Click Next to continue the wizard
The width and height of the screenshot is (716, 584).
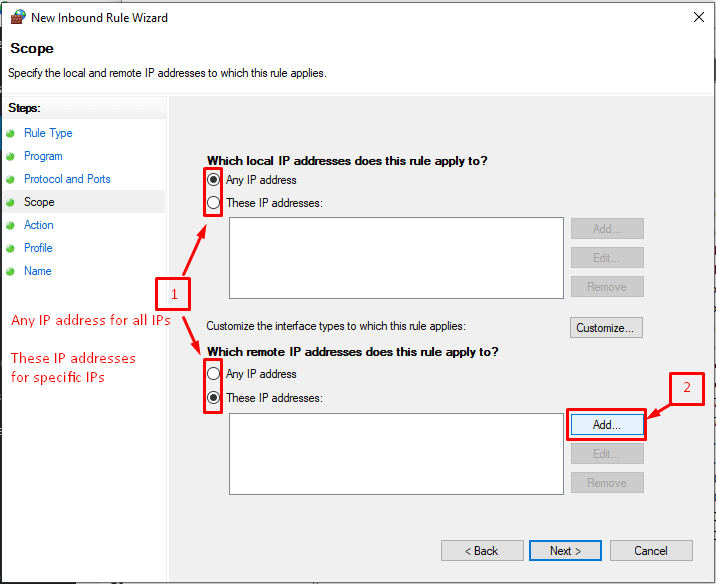565,551
